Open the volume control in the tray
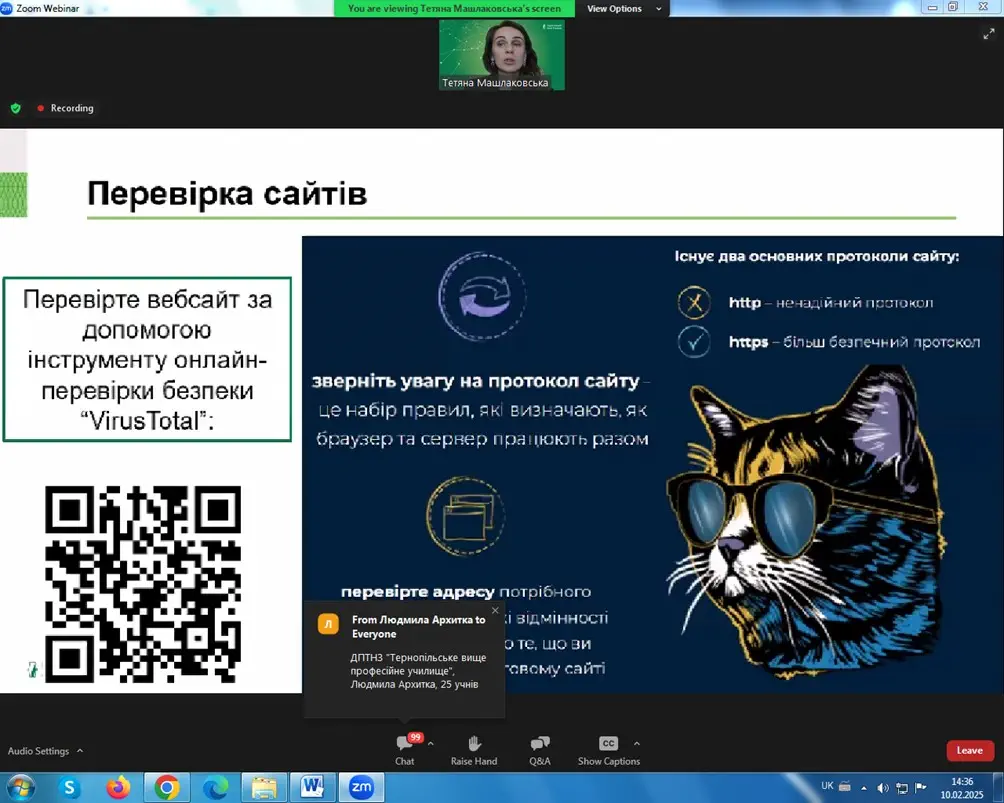This screenshot has height=803, width=1004. [882, 788]
